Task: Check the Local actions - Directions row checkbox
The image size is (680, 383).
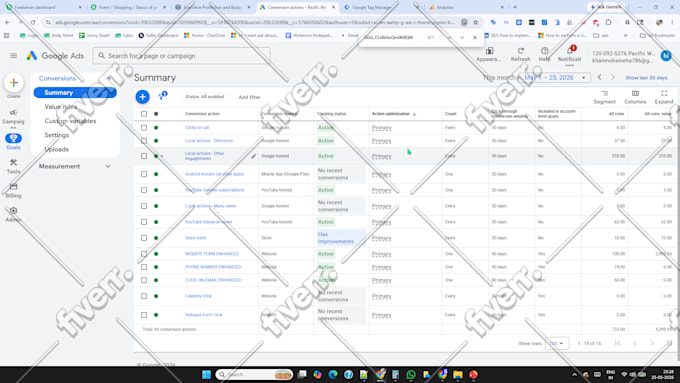Action: point(144,141)
